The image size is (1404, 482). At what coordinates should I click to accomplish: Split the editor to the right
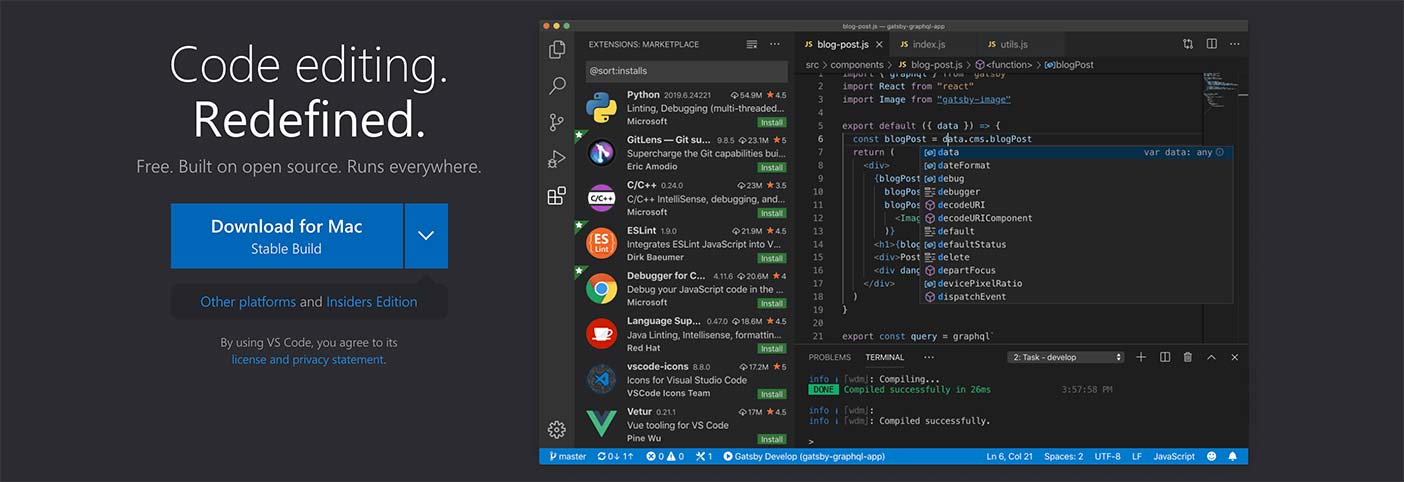point(1211,44)
